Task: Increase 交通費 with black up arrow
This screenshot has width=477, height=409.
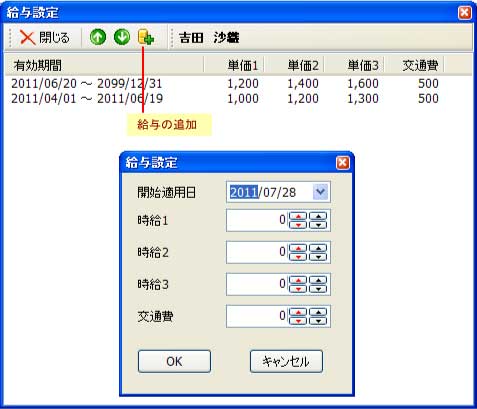Action: (x=319, y=312)
